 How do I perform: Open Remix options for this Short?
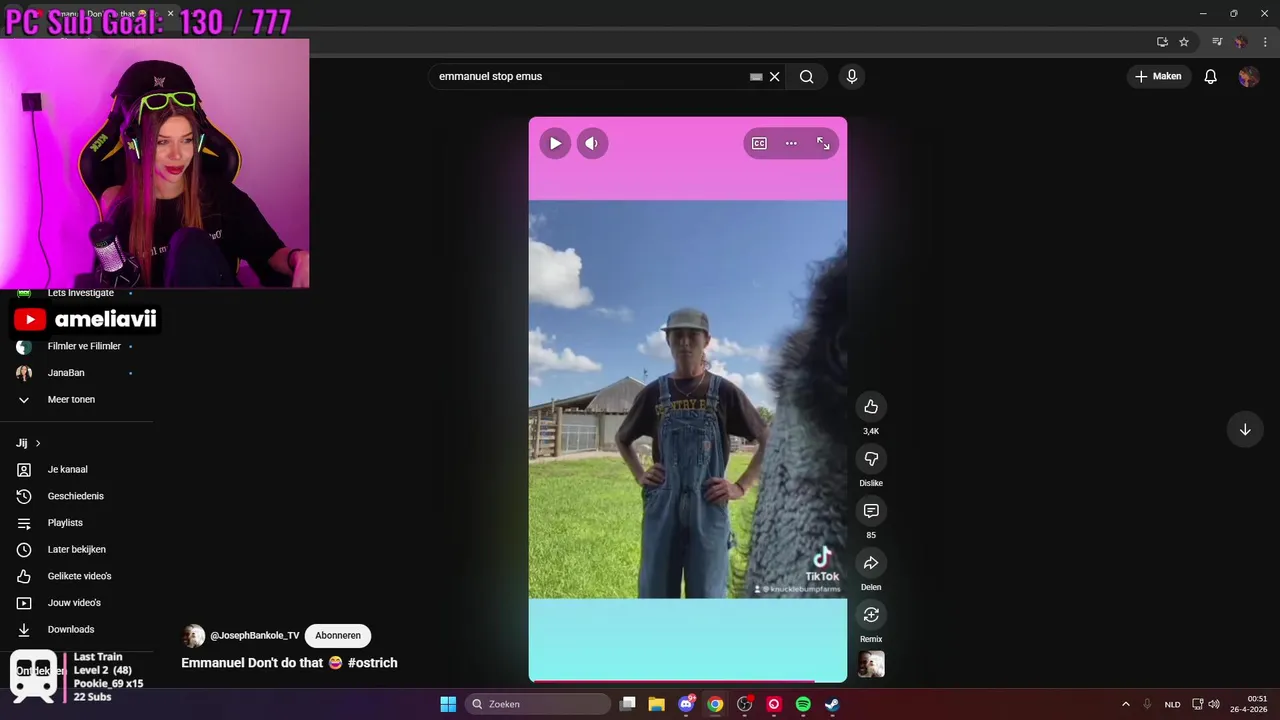point(871,614)
